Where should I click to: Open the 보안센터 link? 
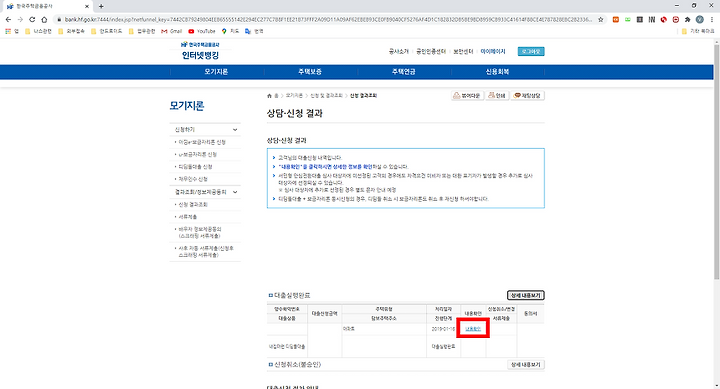coord(463,51)
